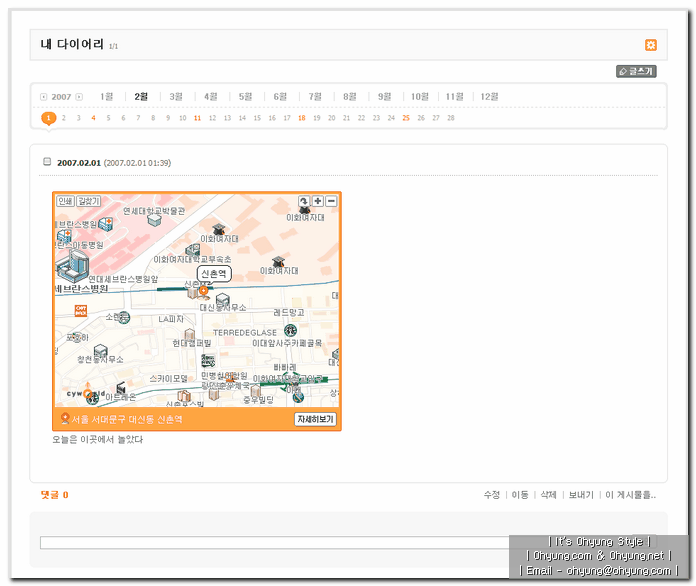Open diary settings gear icon

(x=651, y=45)
